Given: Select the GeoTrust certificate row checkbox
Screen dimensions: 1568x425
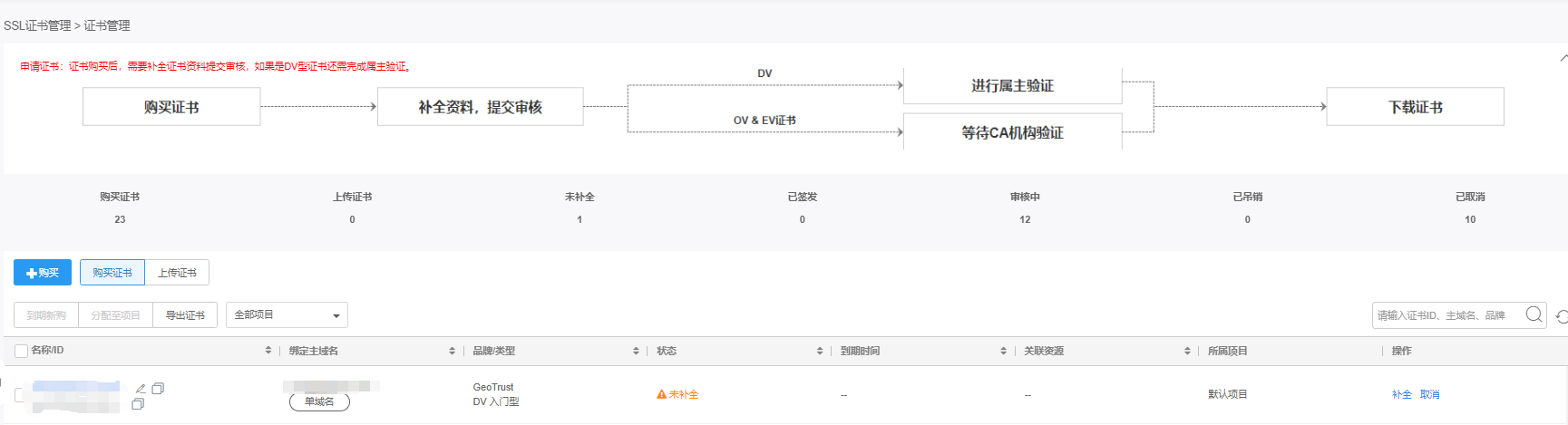Looking at the screenshot, I should (x=20, y=394).
